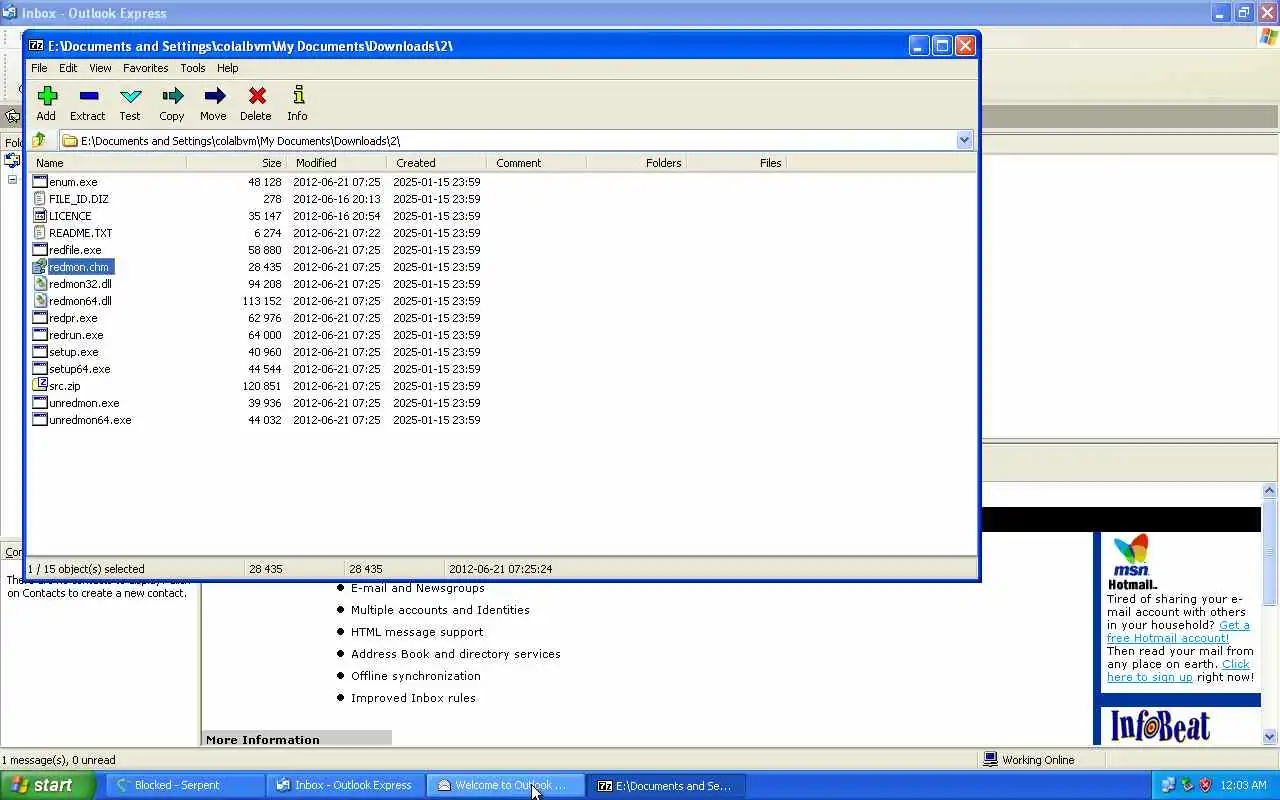Select the FILE_ID.DIZ file icon

coord(40,199)
